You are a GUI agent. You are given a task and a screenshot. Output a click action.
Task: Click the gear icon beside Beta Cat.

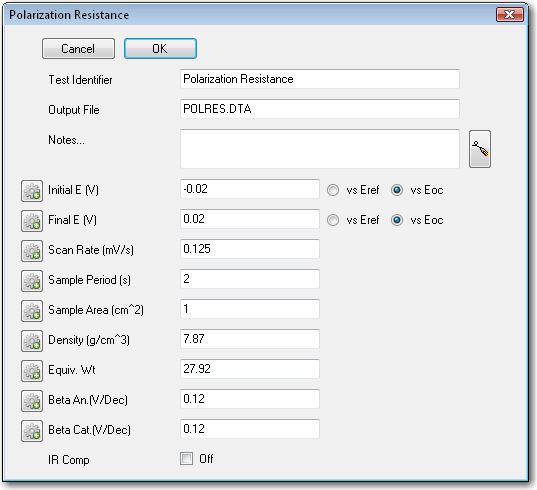[x=32, y=430]
